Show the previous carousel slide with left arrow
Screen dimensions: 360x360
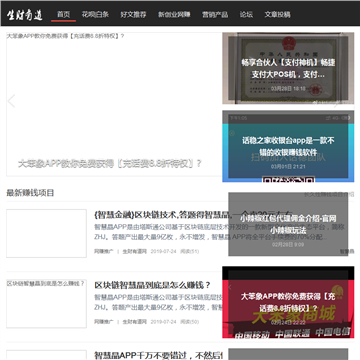[x=12, y=101]
